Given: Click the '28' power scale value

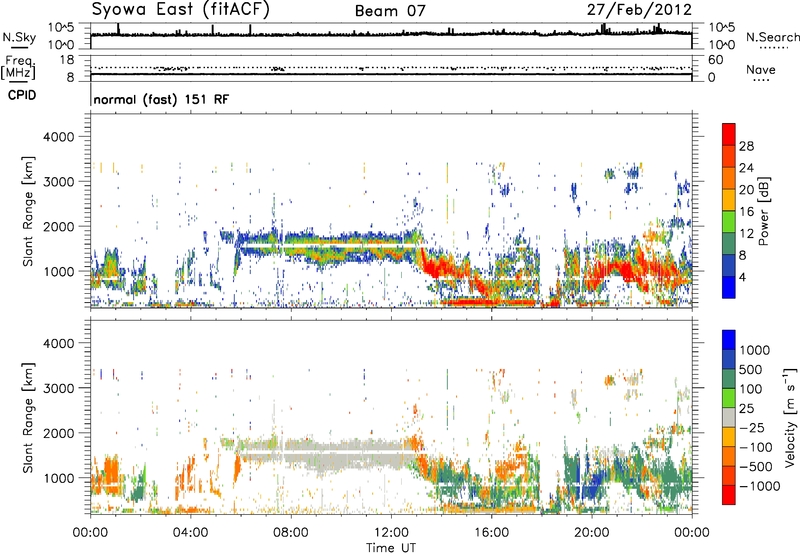Looking at the screenshot, I should (x=746, y=146).
